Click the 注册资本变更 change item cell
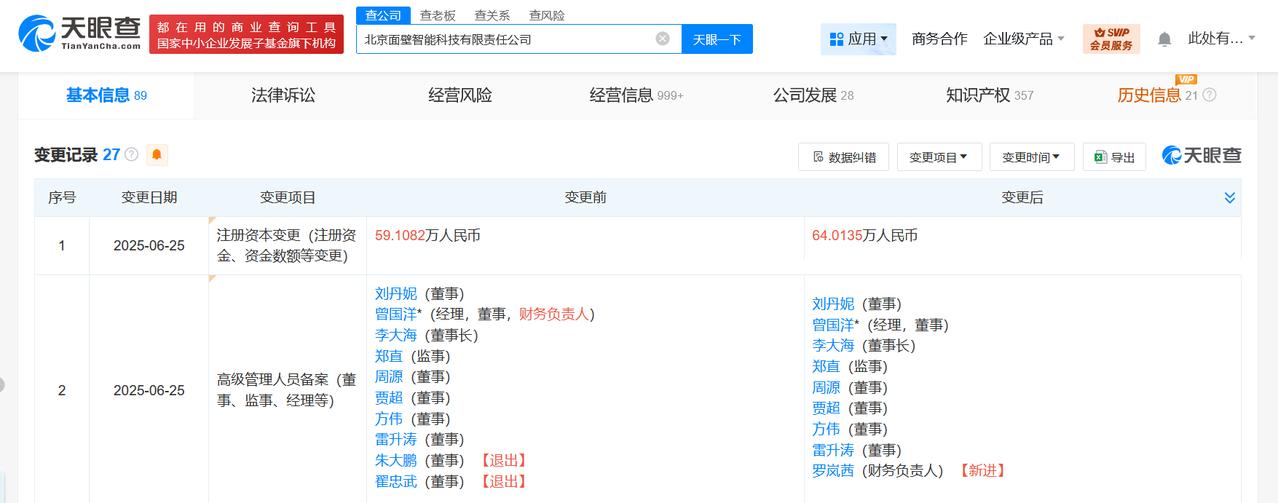This screenshot has height=503, width=1278. (x=287, y=245)
